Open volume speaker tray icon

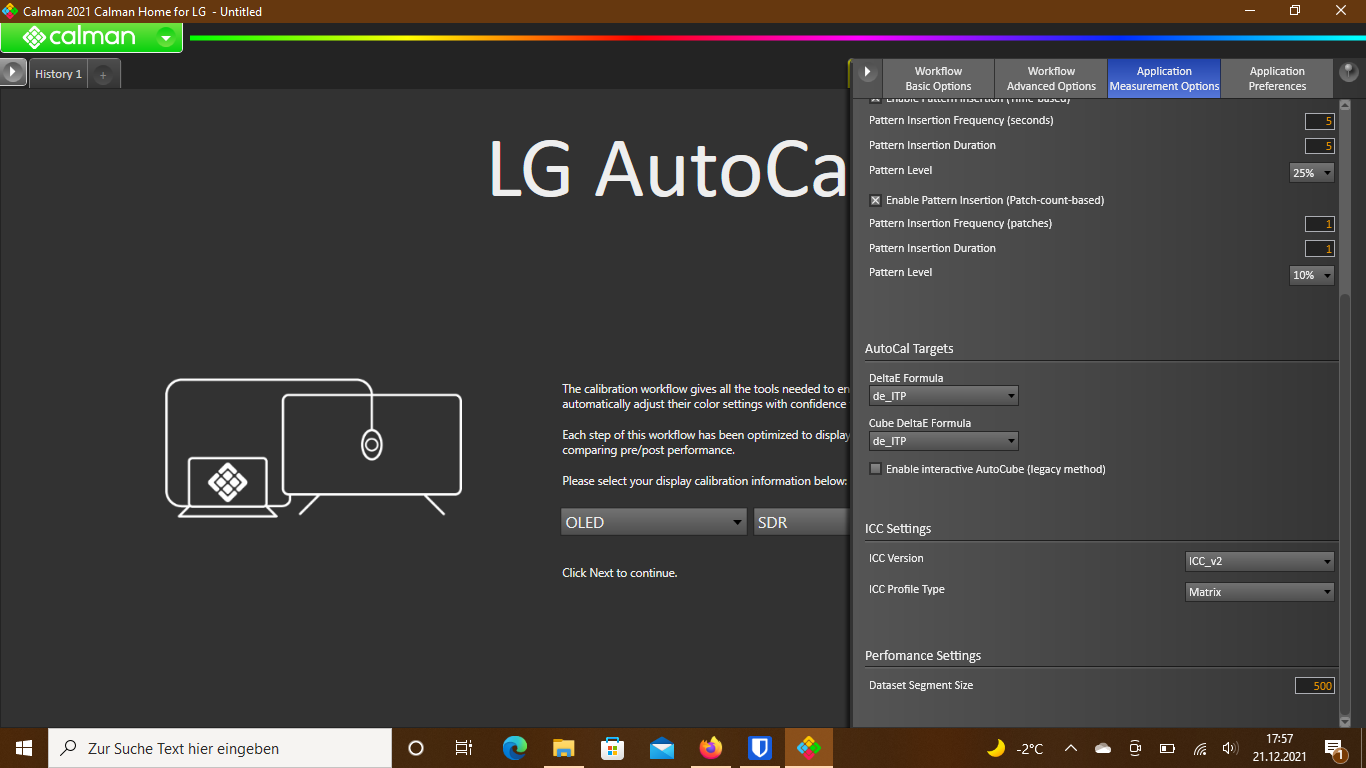pos(1230,748)
